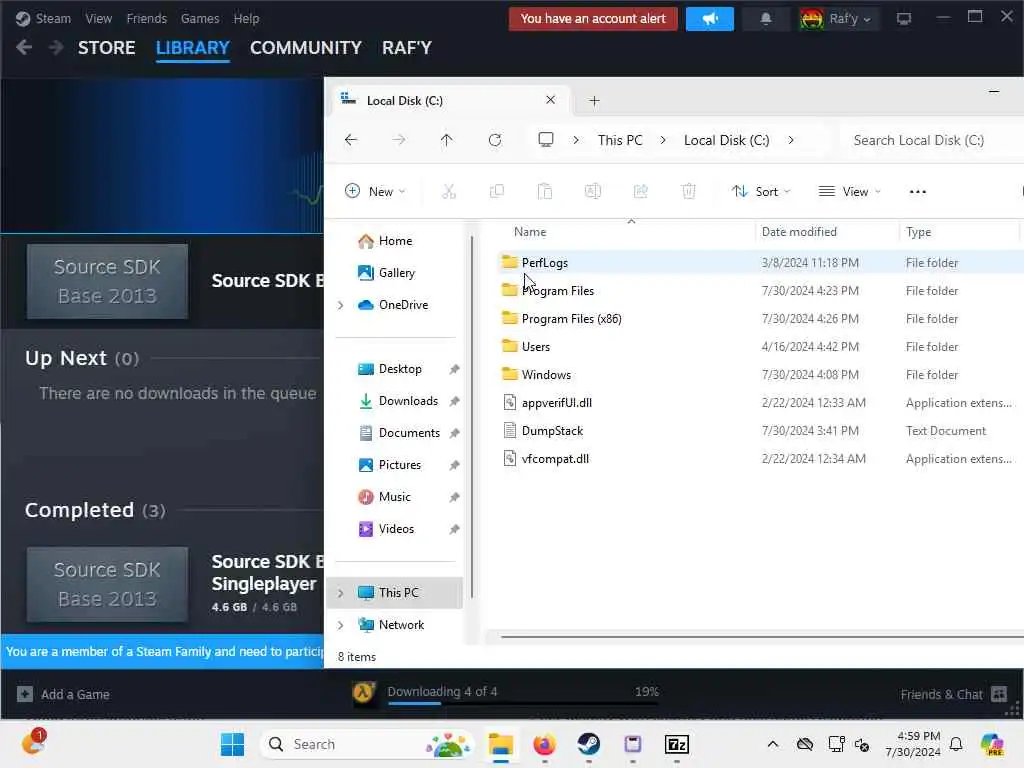Expand the This PC tree node
This screenshot has width=1024, height=768.
pos(340,593)
